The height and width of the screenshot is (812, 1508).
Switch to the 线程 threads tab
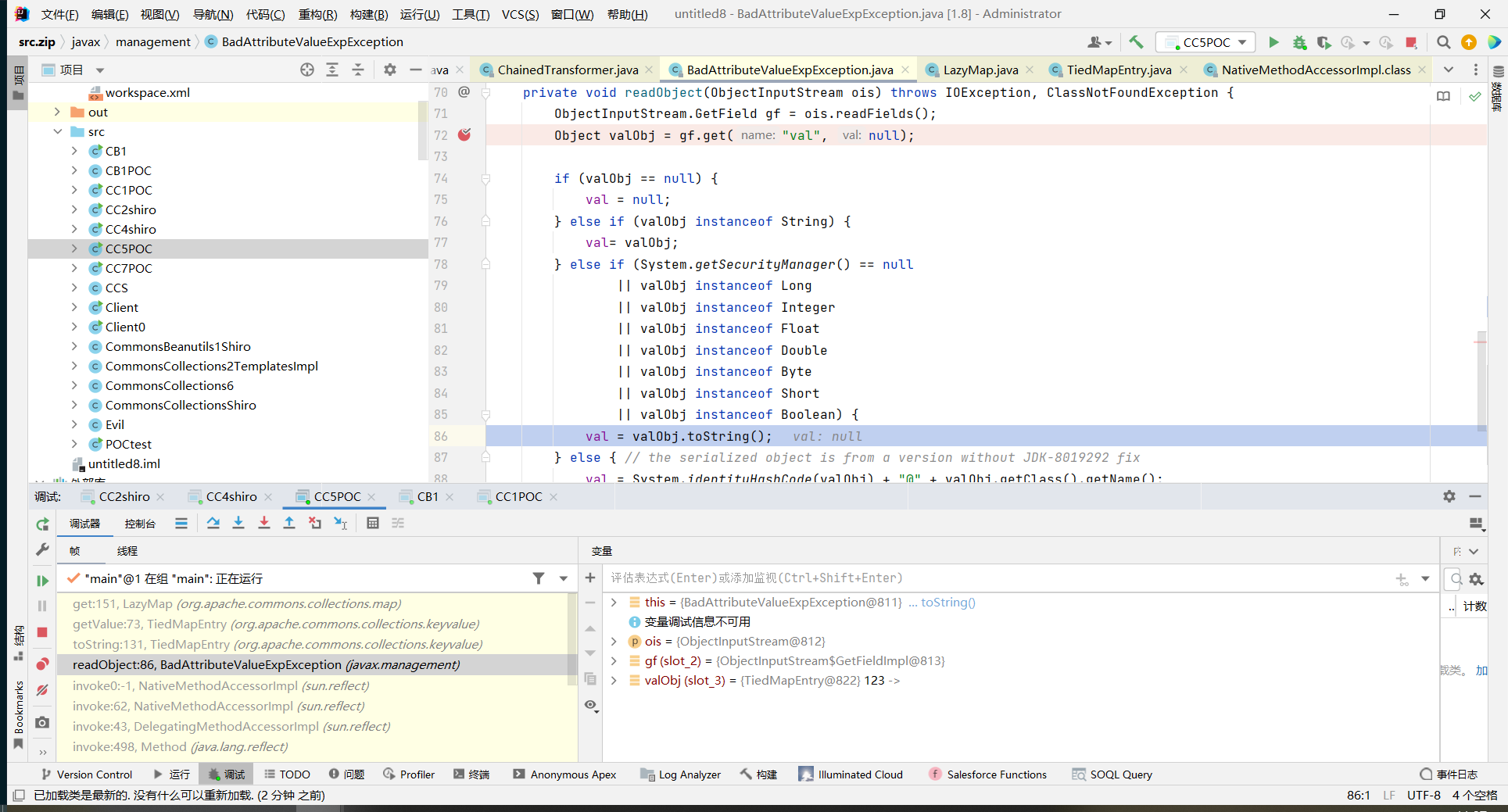pyautogui.click(x=127, y=551)
